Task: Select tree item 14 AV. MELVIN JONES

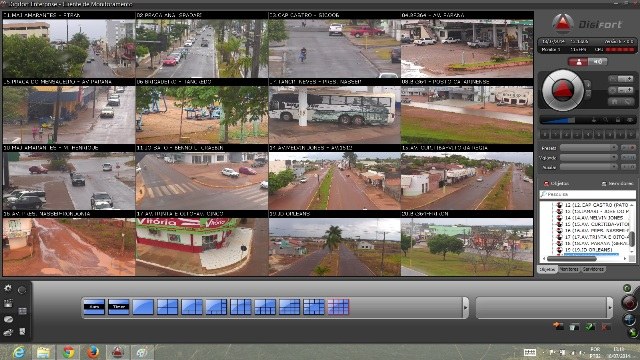Action: [x=594, y=218]
